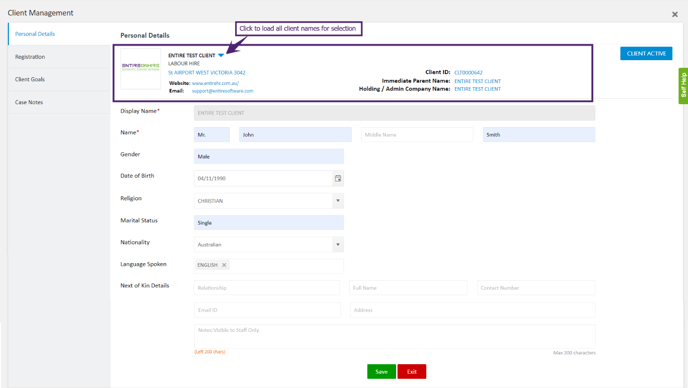688x388 pixels.
Task: Open the Self Help side tab
Action: (x=683, y=86)
